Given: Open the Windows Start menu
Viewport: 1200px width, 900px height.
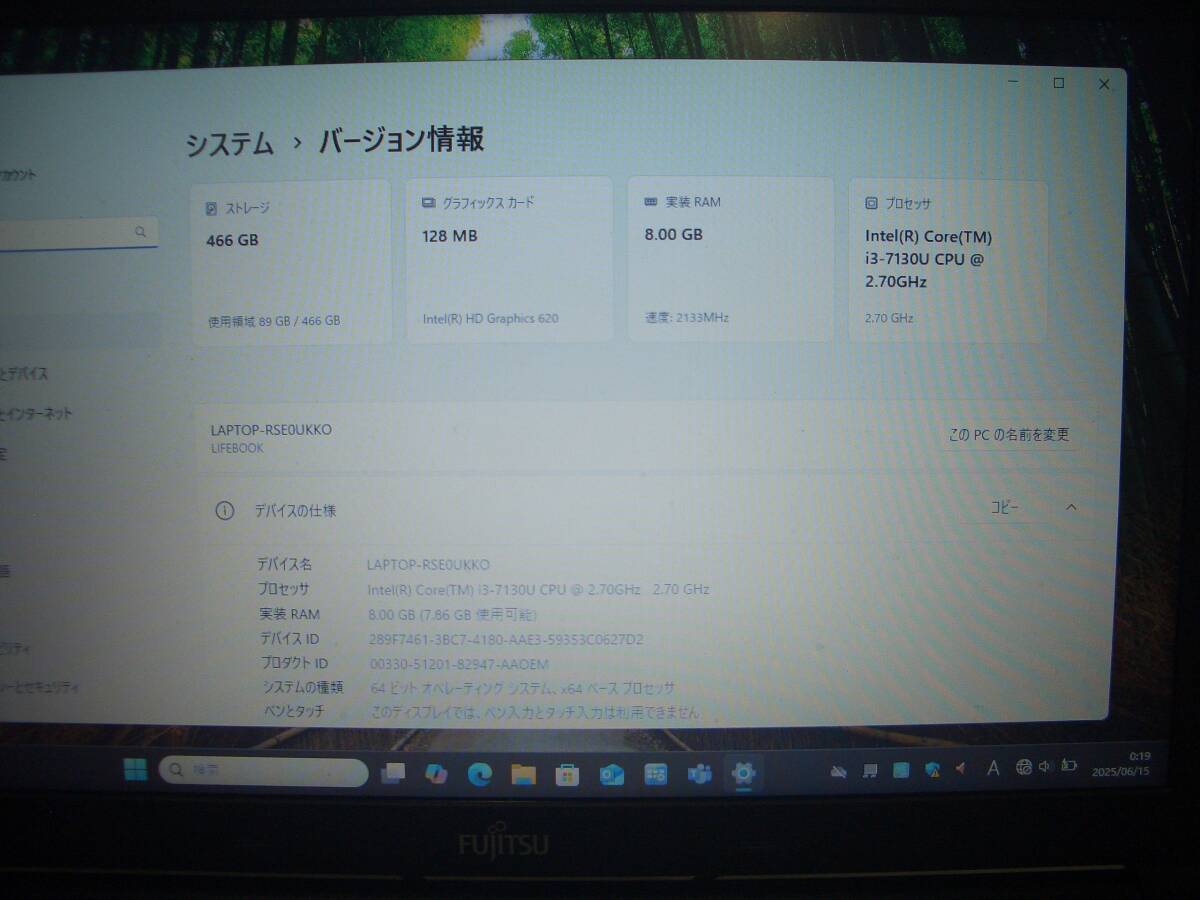Looking at the screenshot, I should coord(135,769).
